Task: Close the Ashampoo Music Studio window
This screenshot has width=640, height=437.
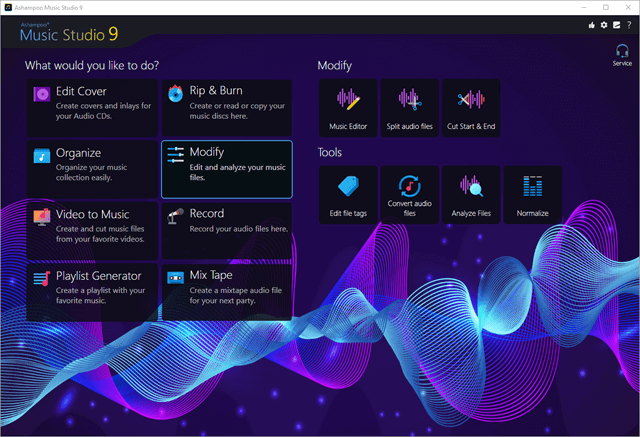Action: pyautogui.click(x=628, y=7)
